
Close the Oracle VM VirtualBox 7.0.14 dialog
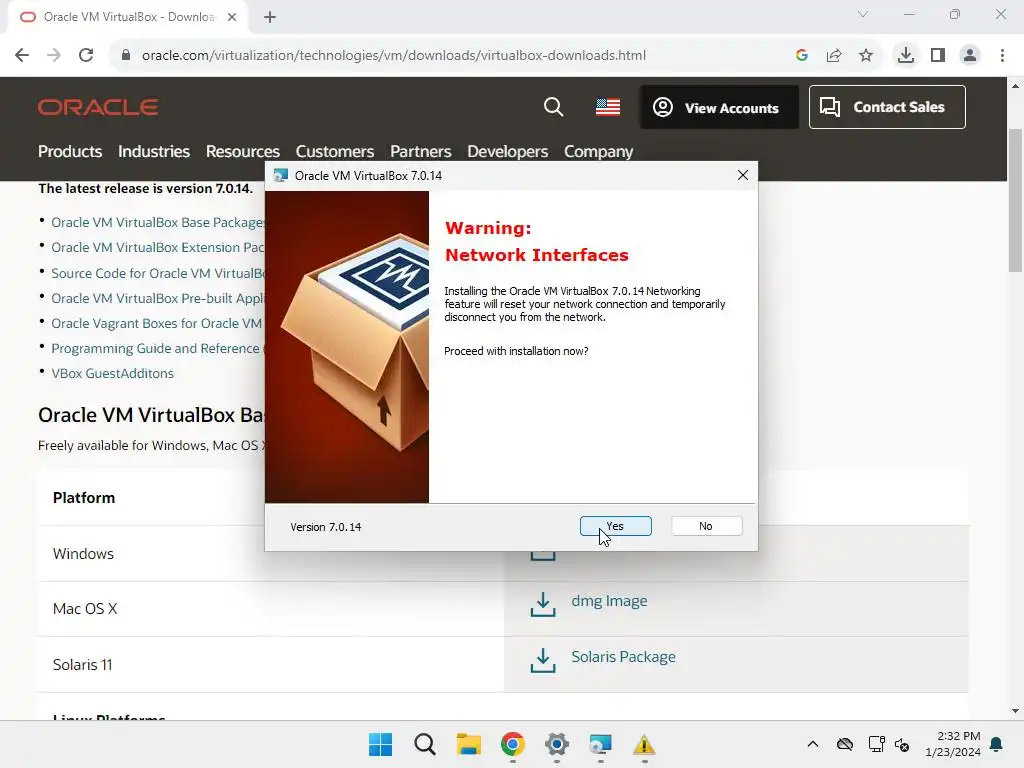pyautogui.click(x=743, y=175)
